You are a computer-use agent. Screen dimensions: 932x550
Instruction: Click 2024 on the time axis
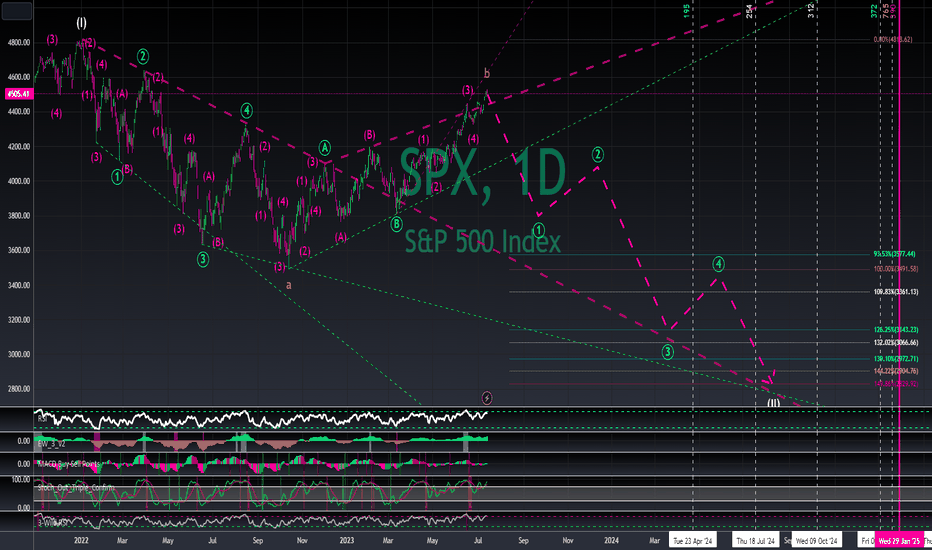(611, 540)
